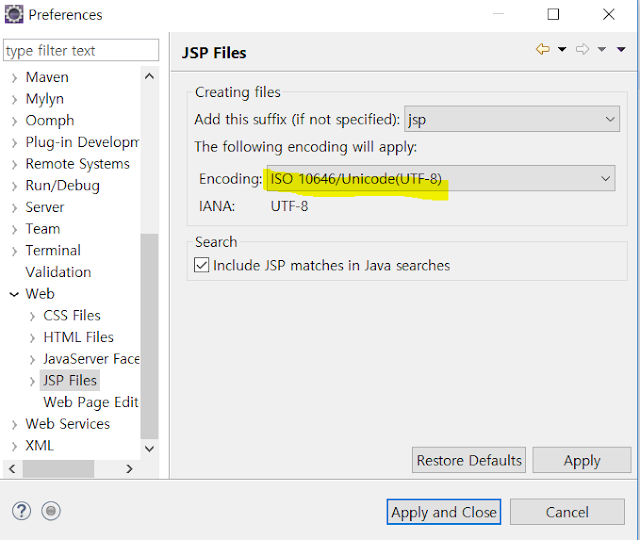Select Web Page Editor tree item

91,402
